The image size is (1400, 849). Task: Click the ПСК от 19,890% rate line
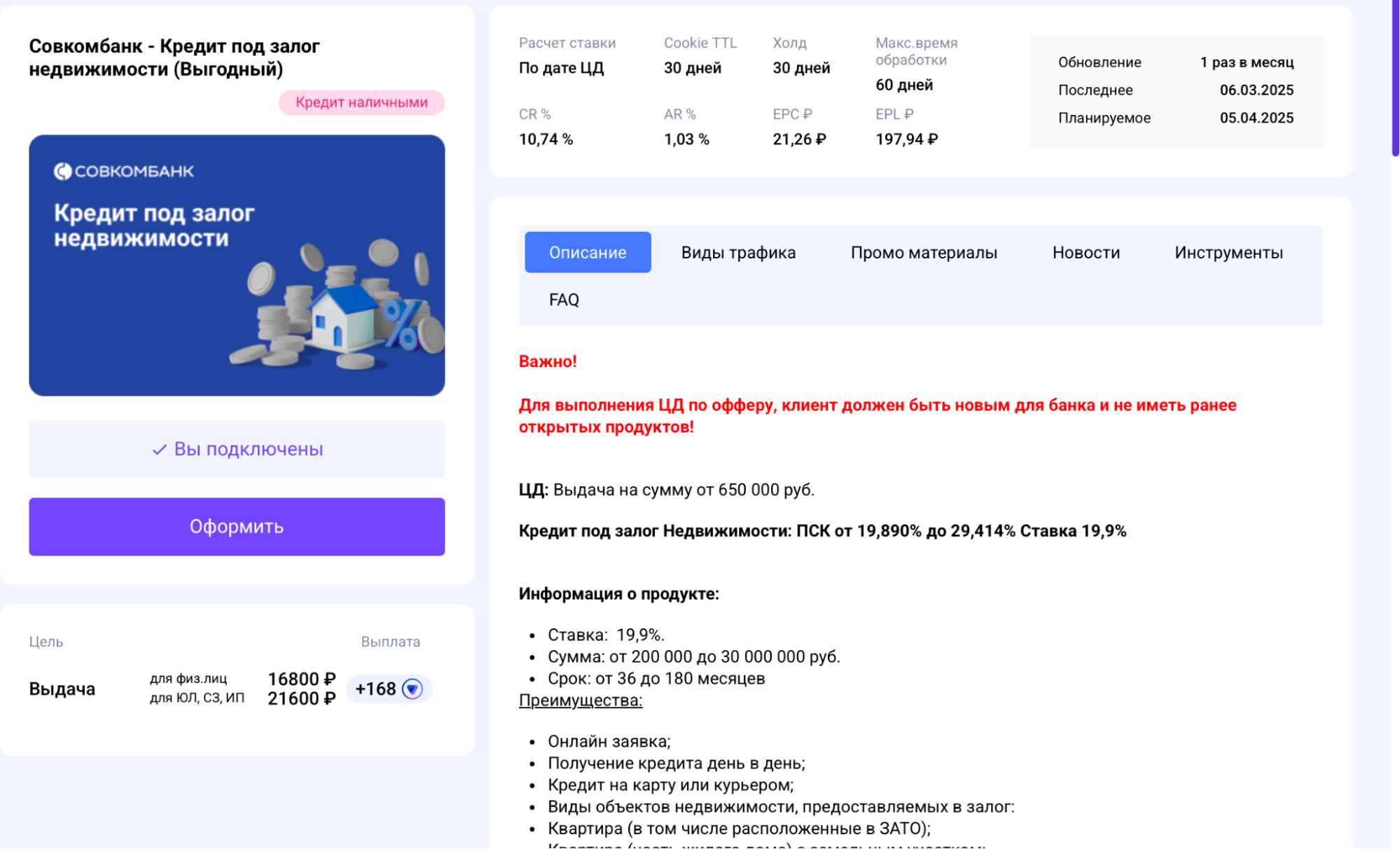(x=822, y=531)
